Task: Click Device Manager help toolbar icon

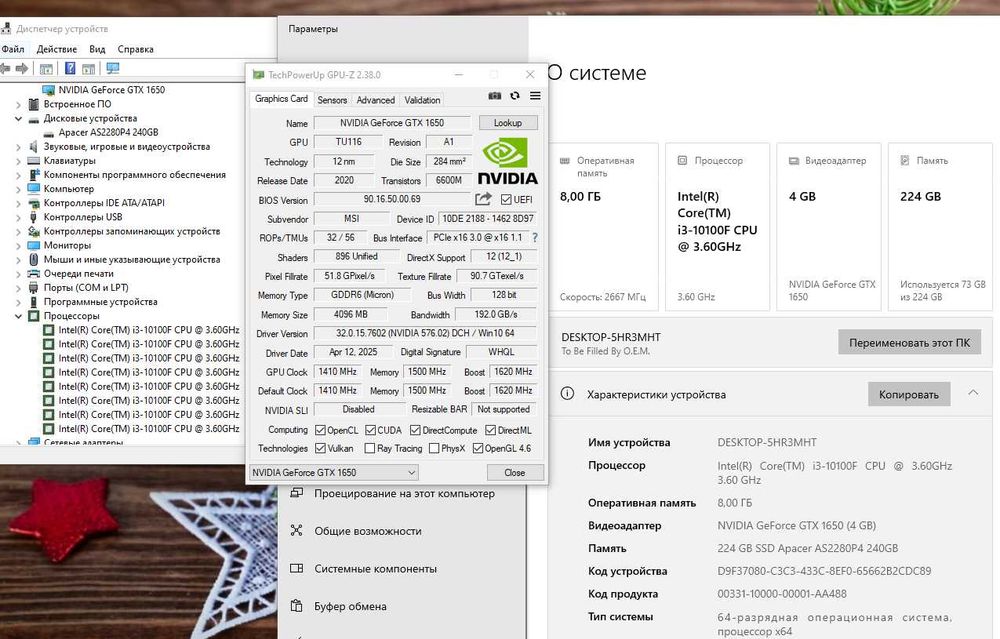Action: [x=70, y=68]
